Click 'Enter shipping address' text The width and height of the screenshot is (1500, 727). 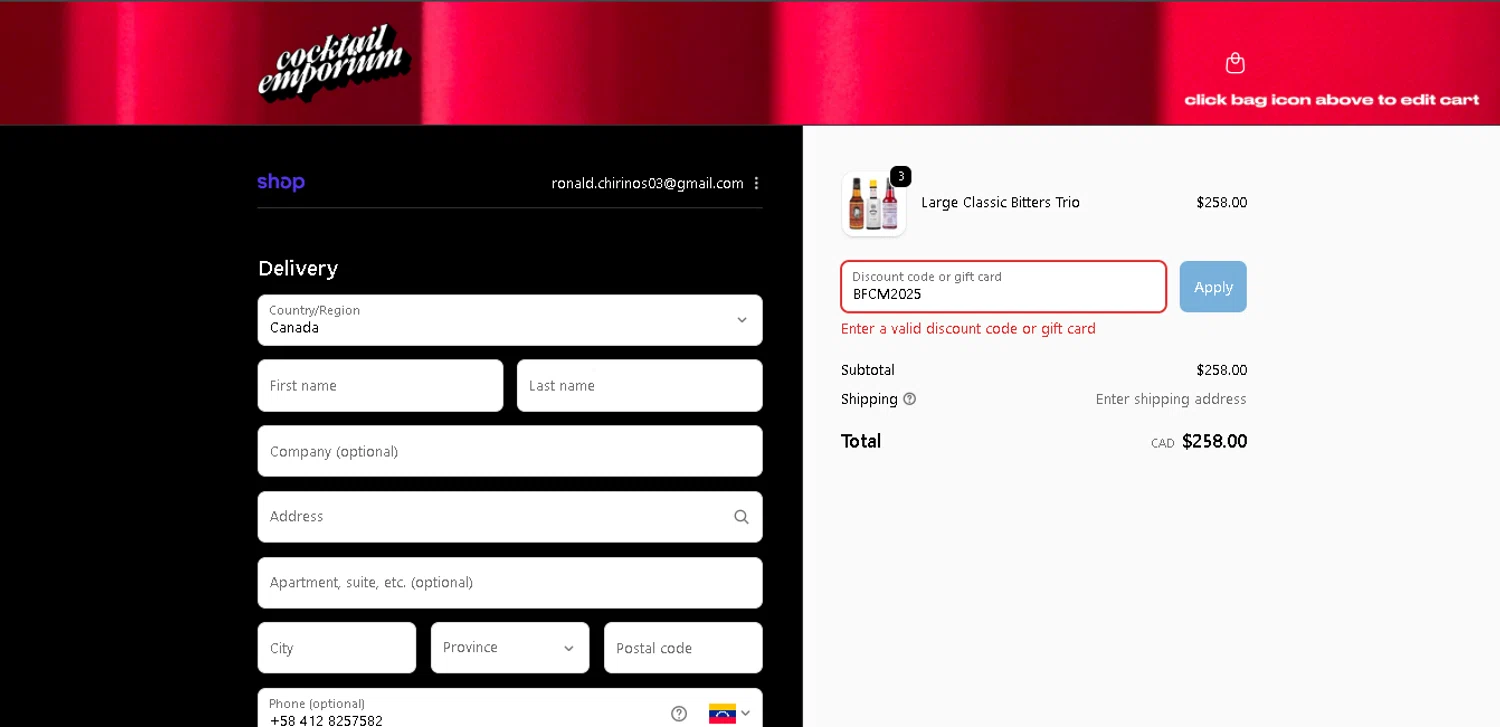tap(1171, 399)
